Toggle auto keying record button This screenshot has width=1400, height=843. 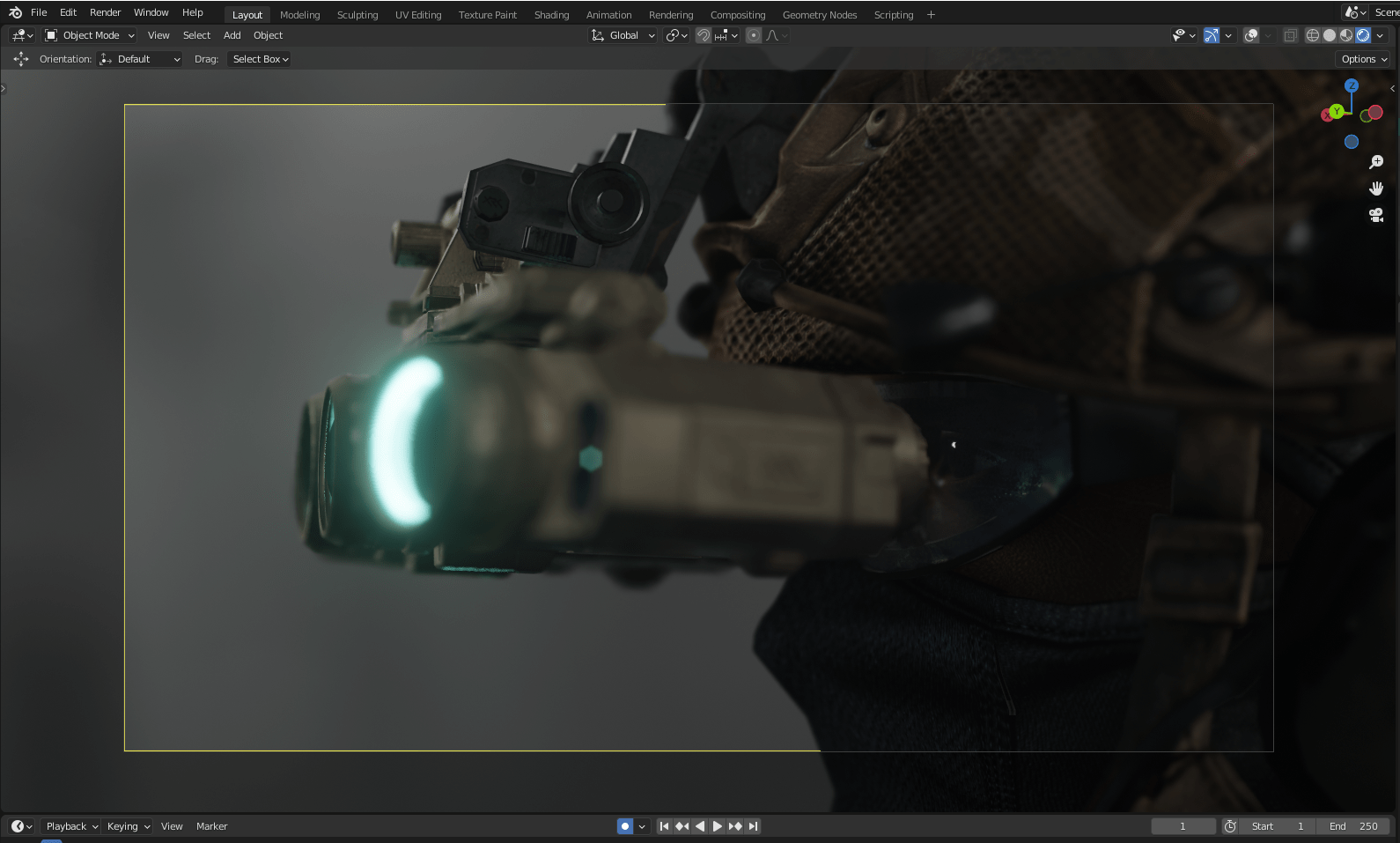625,826
